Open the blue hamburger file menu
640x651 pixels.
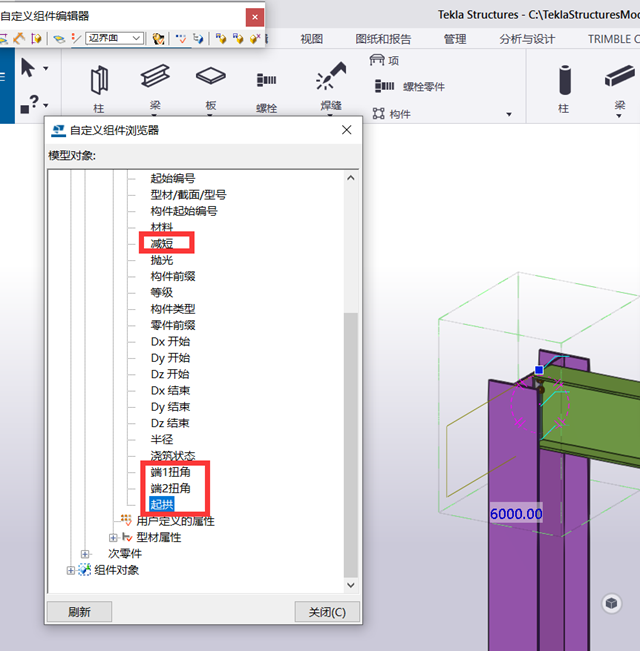pos(3,76)
